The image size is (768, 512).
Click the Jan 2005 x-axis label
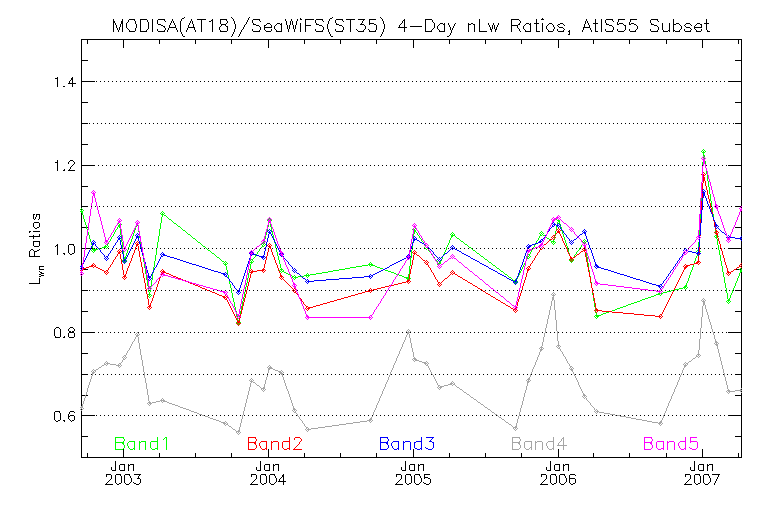(x=413, y=473)
